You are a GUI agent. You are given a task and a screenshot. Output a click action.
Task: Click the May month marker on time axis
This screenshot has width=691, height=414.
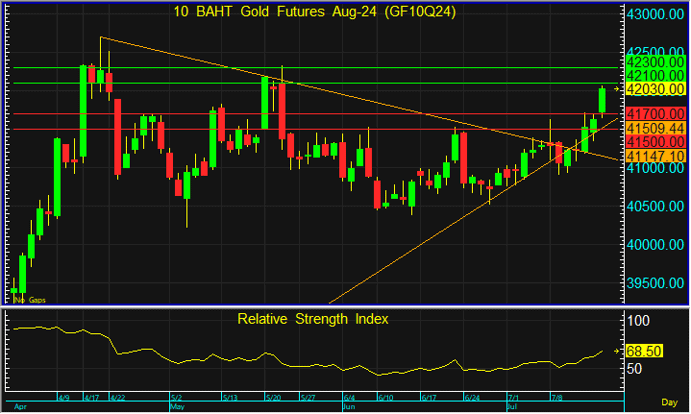point(177,409)
